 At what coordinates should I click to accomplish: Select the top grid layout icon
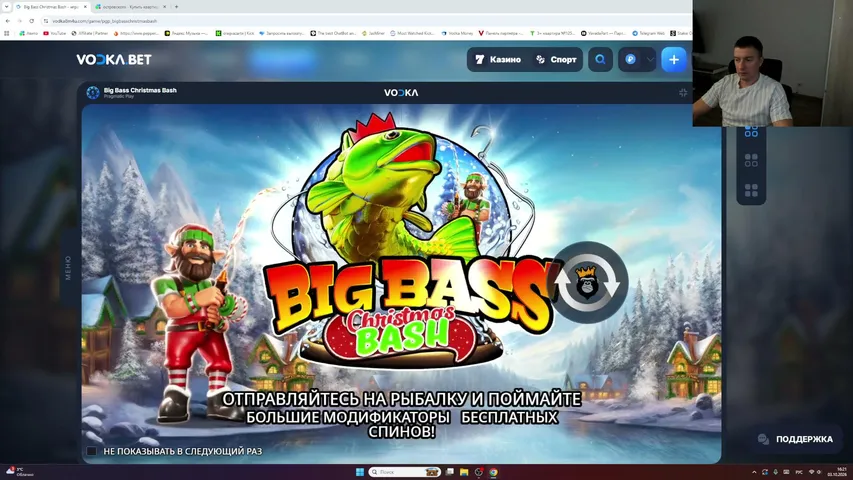coord(751,131)
